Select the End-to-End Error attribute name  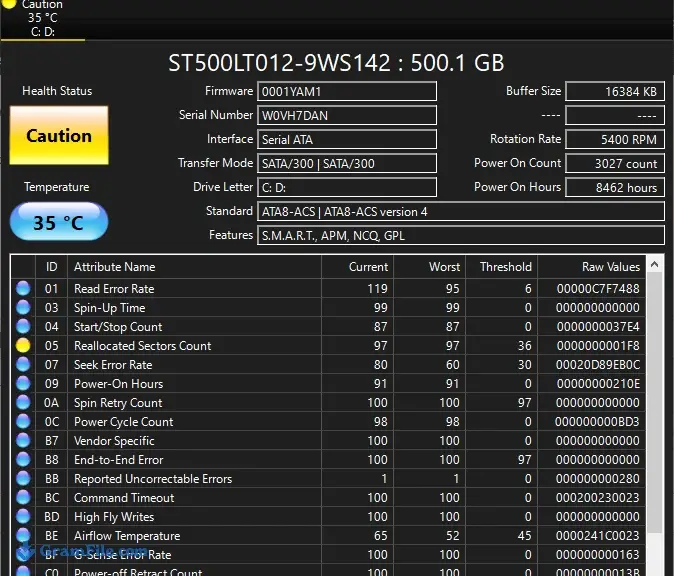click(119, 460)
